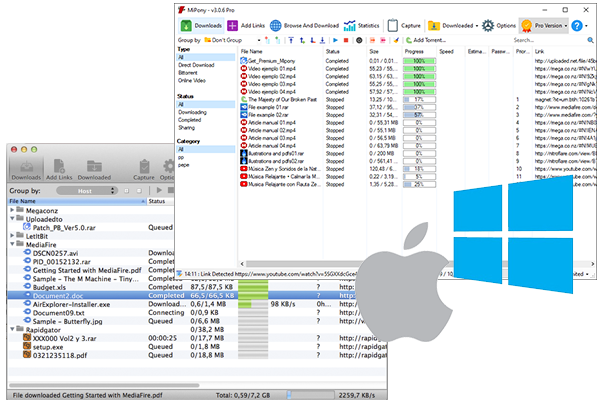Expand the Megaconz folder
This screenshot has width=600, height=400.
pos(12,210)
